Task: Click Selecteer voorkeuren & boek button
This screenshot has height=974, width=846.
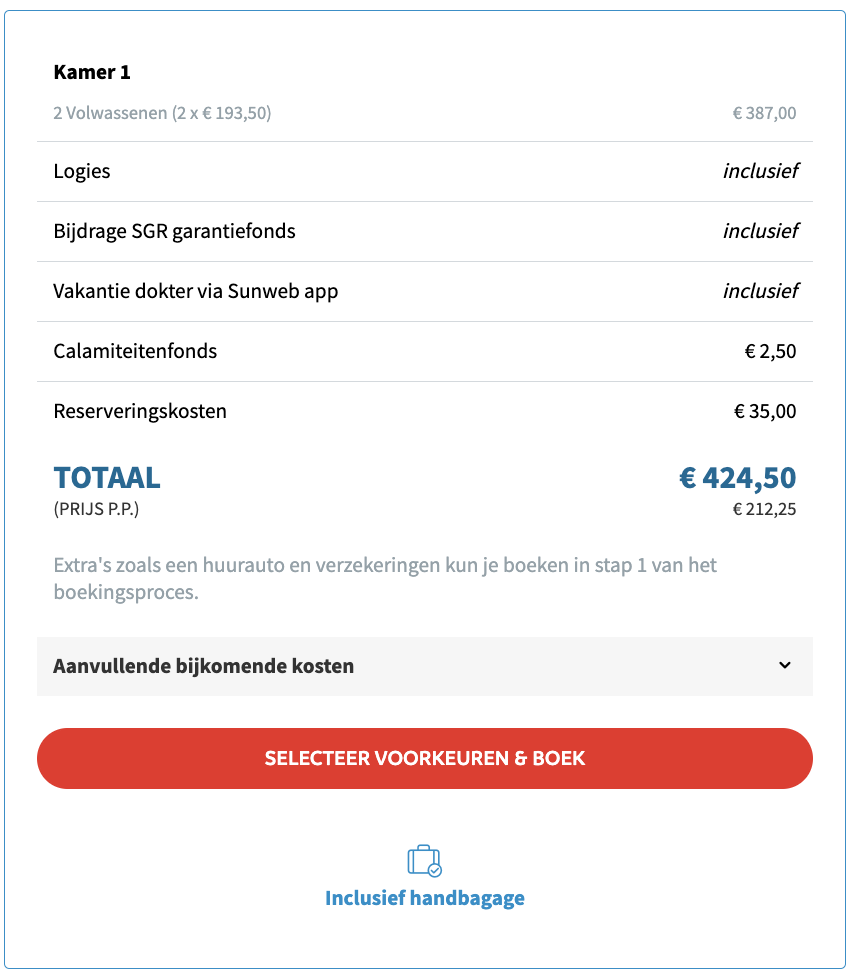Action: (x=424, y=758)
